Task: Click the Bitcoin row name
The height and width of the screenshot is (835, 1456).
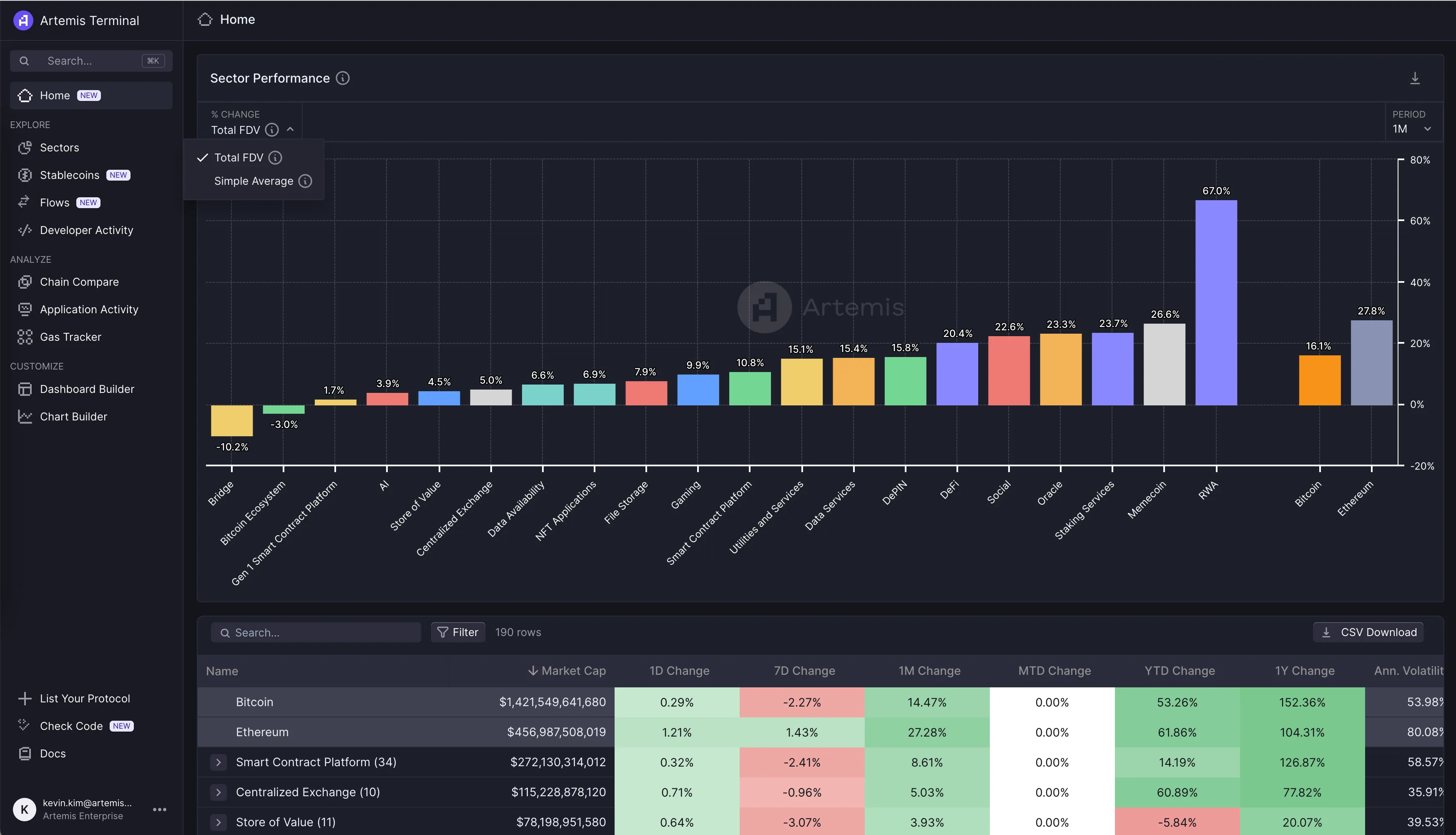Action: pyautogui.click(x=254, y=702)
